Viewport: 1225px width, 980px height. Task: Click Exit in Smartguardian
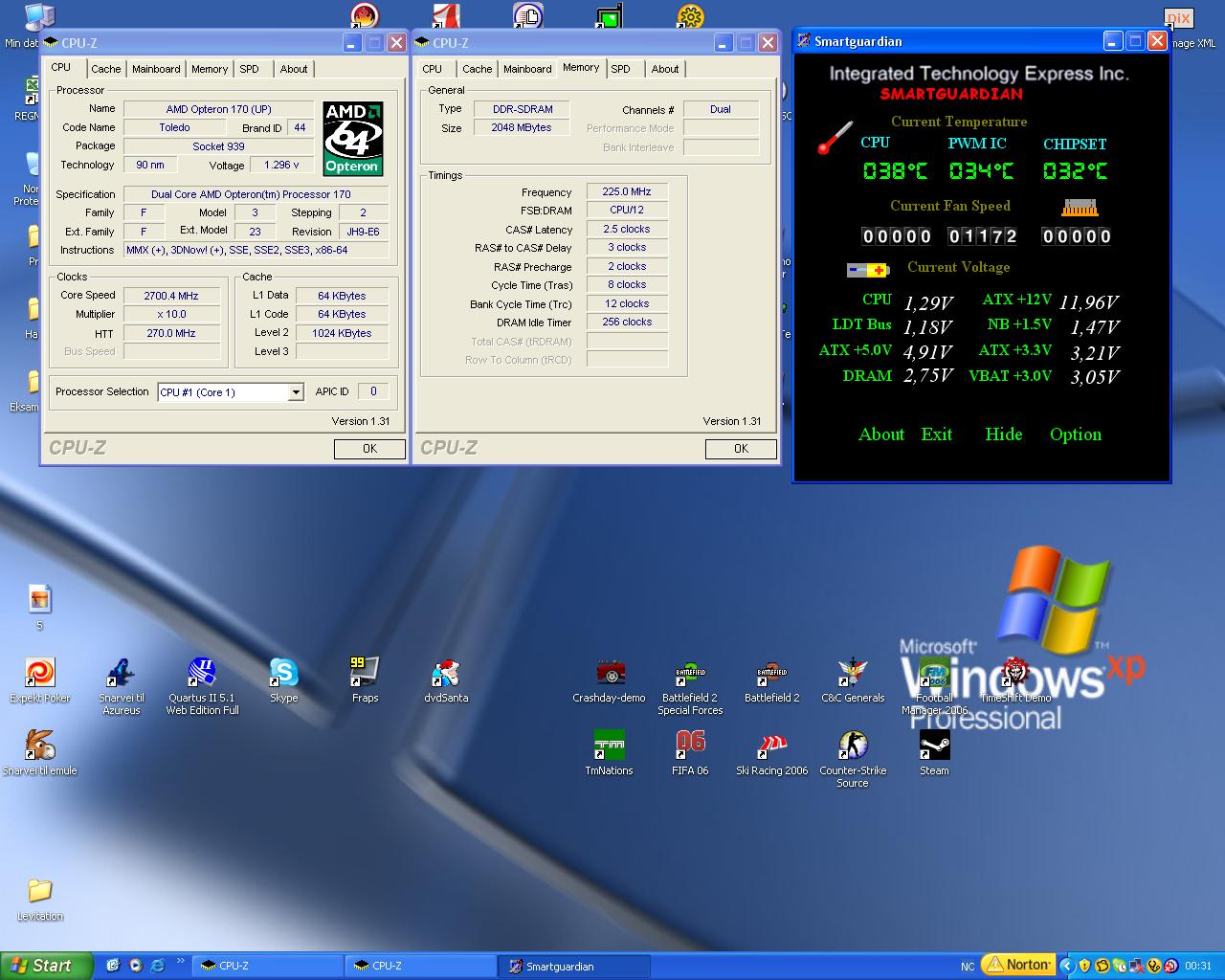(x=937, y=434)
